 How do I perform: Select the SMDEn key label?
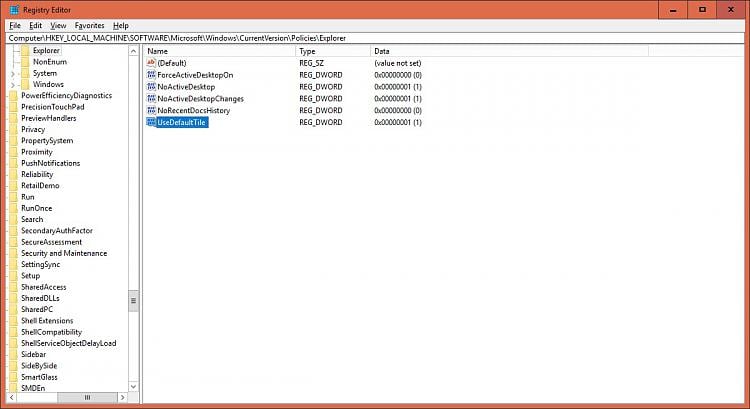pos(33,388)
